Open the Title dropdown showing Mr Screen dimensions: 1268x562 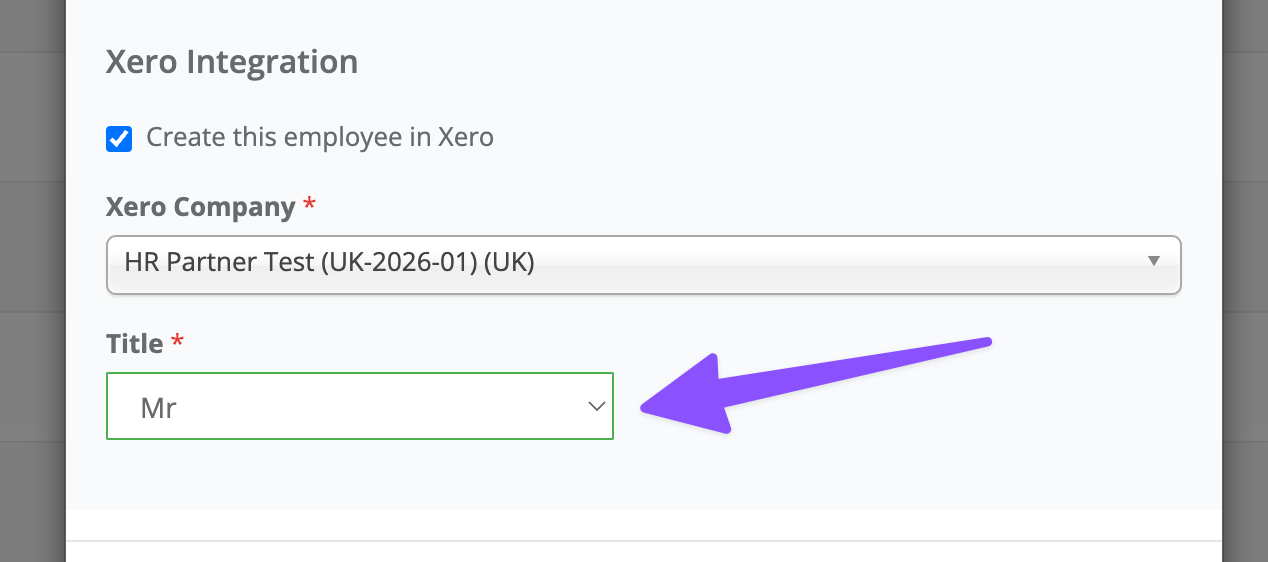359,406
